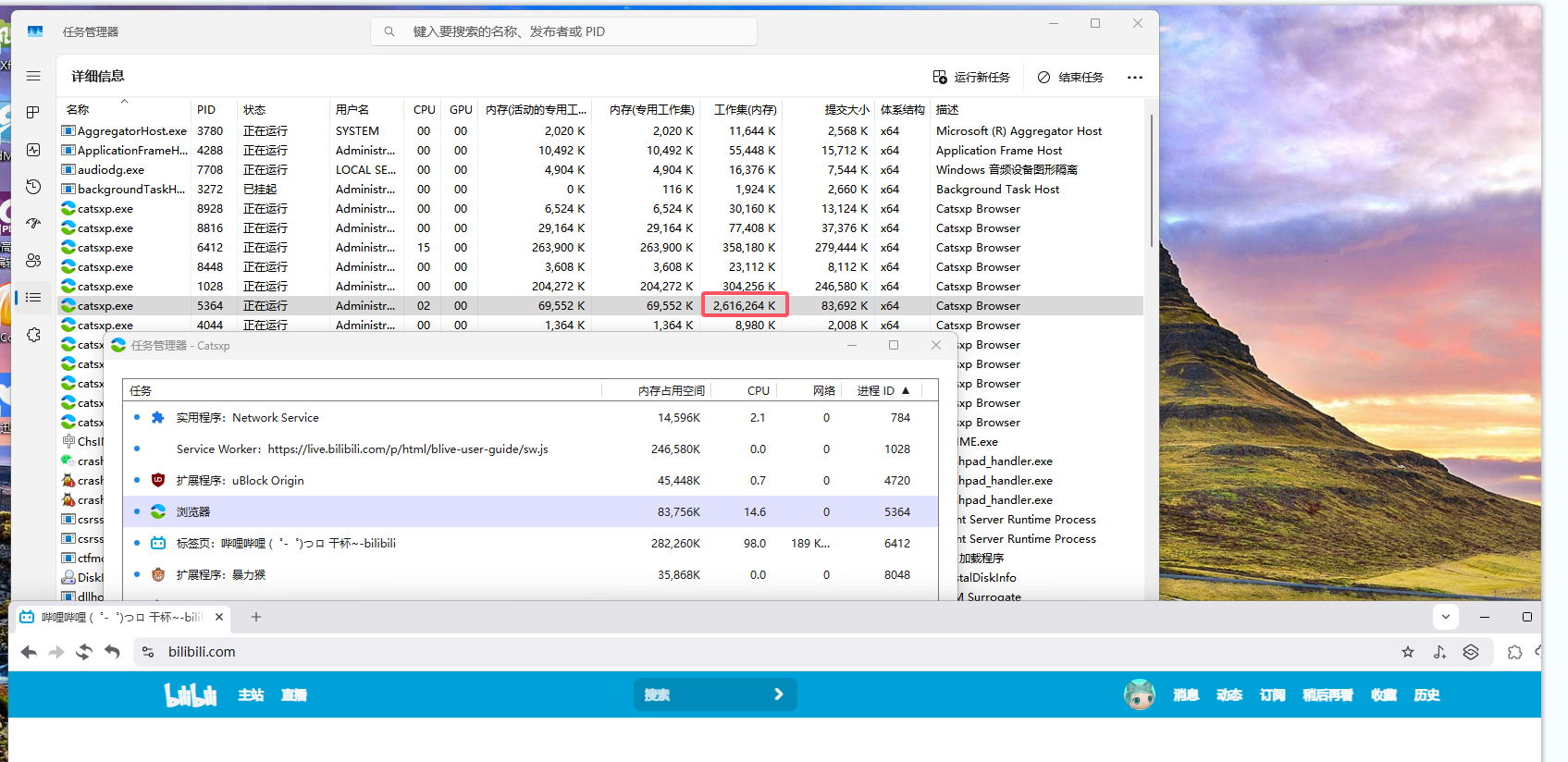
Task: Open the Extensions puzzle icon in browser toolbar
Action: click(1514, 652)
